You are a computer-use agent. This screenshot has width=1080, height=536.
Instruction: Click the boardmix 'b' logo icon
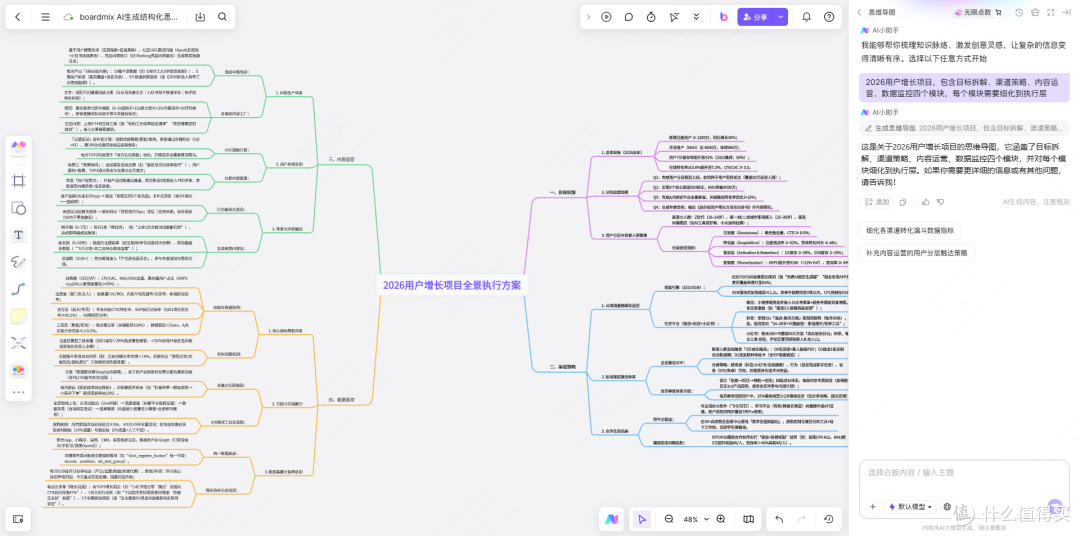click(x=724, y=17)
